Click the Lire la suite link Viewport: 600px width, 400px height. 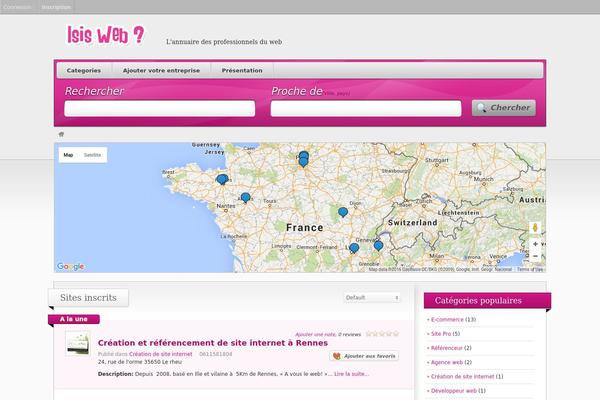[352, 374]
